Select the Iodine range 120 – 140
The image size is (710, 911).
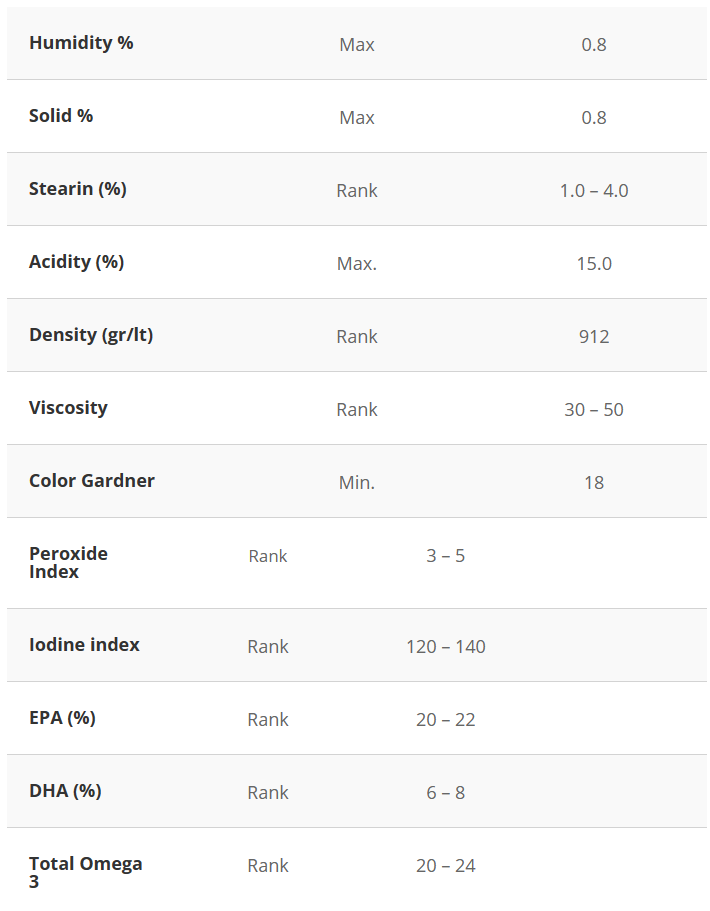click(446, 647)
